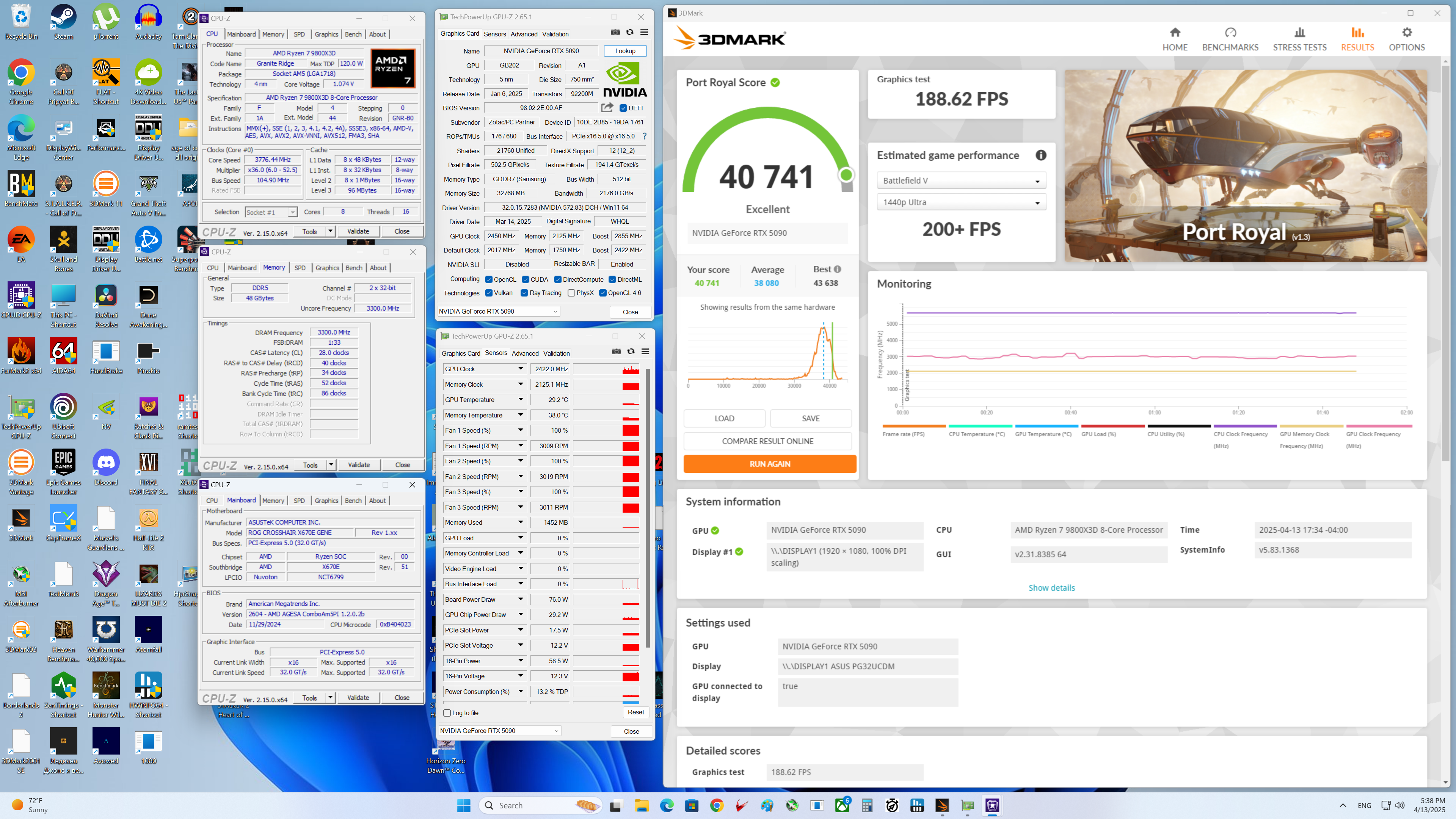Open GPU selector dropdown in GPU-Z Sensors window
The image size is (1456, 819).
pos(500,731)
